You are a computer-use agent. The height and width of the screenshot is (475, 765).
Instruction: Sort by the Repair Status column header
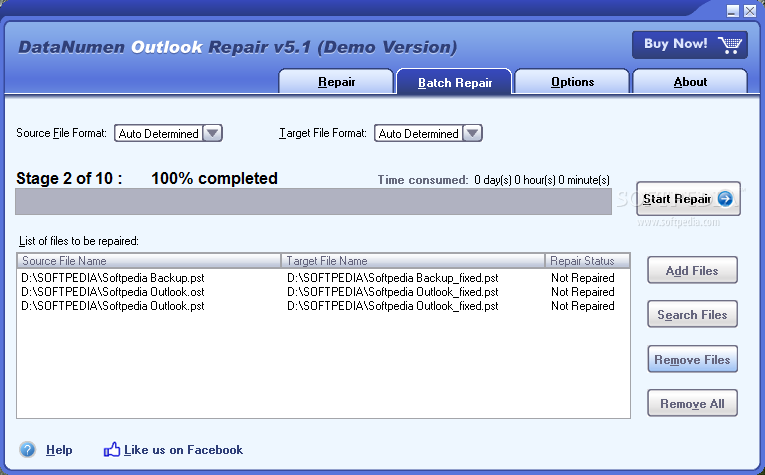[587, 260]
